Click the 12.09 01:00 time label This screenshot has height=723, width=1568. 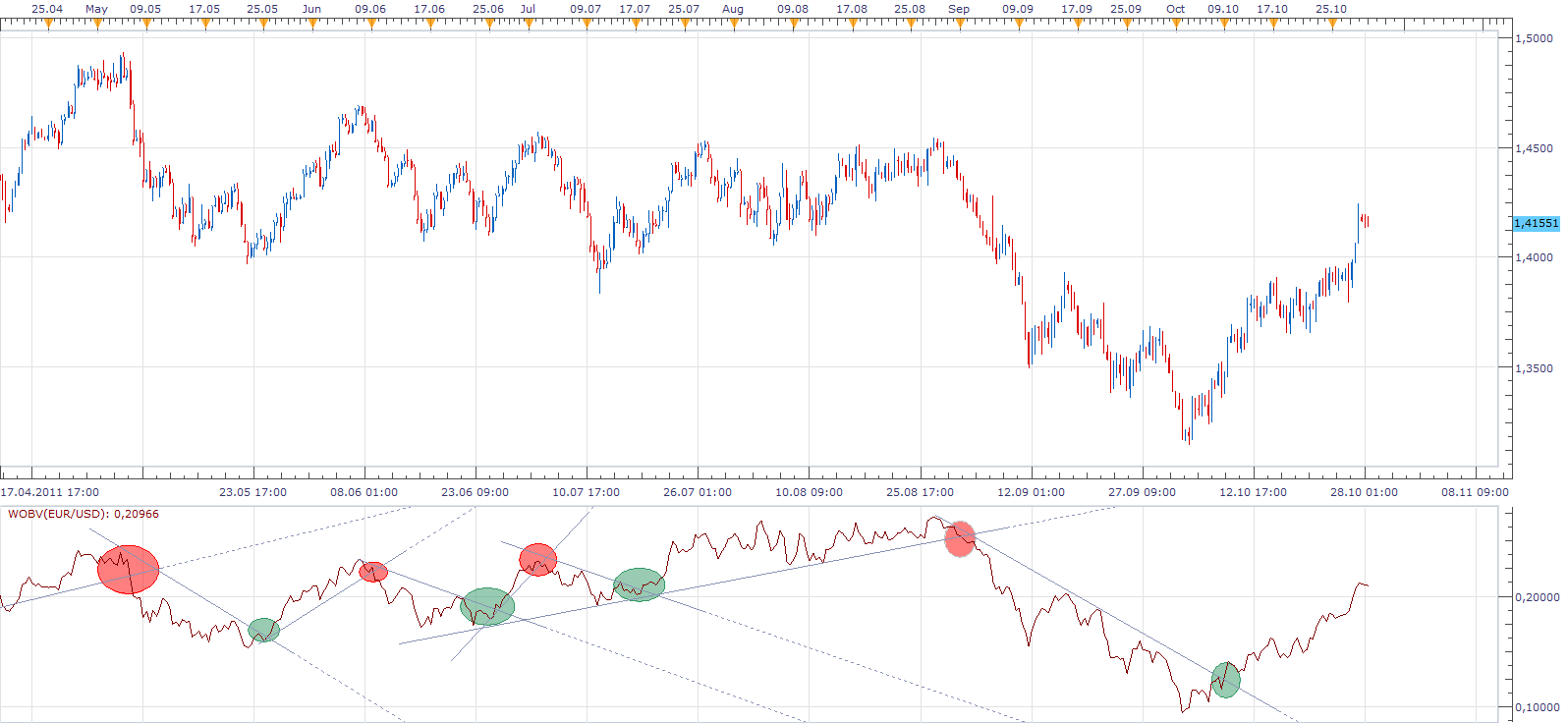tap(1032, 492)
